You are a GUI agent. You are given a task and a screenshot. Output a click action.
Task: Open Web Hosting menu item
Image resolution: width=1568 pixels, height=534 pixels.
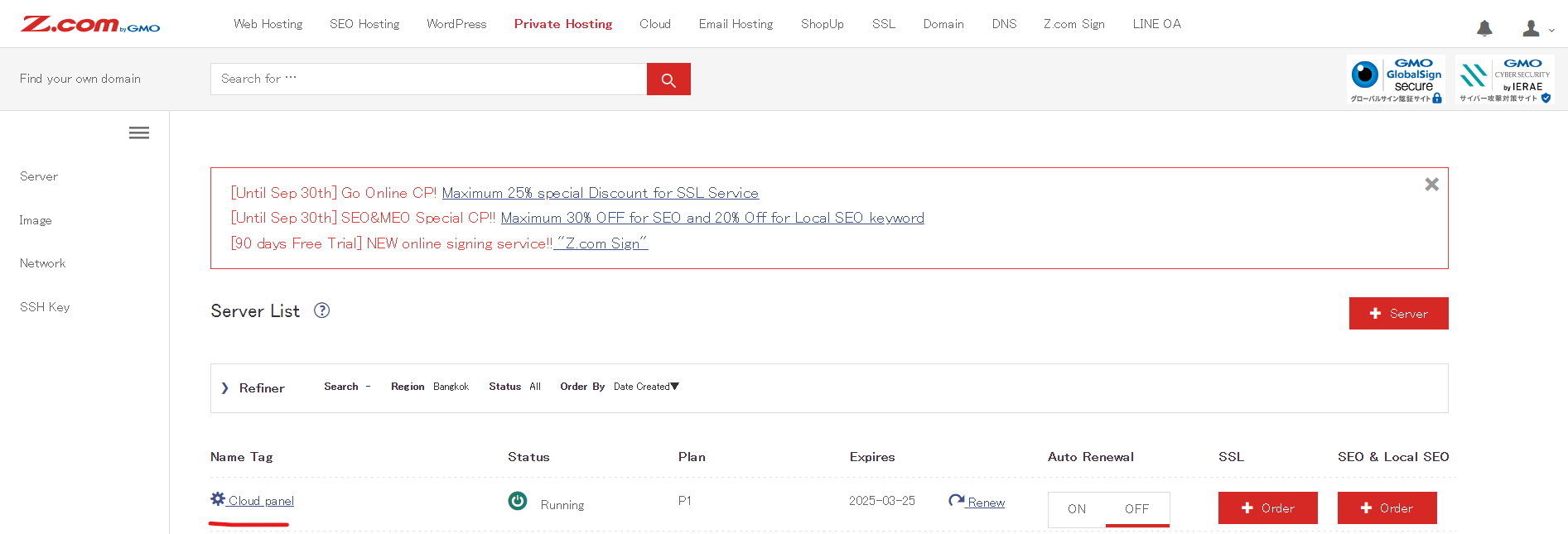[x=268, y=24]
